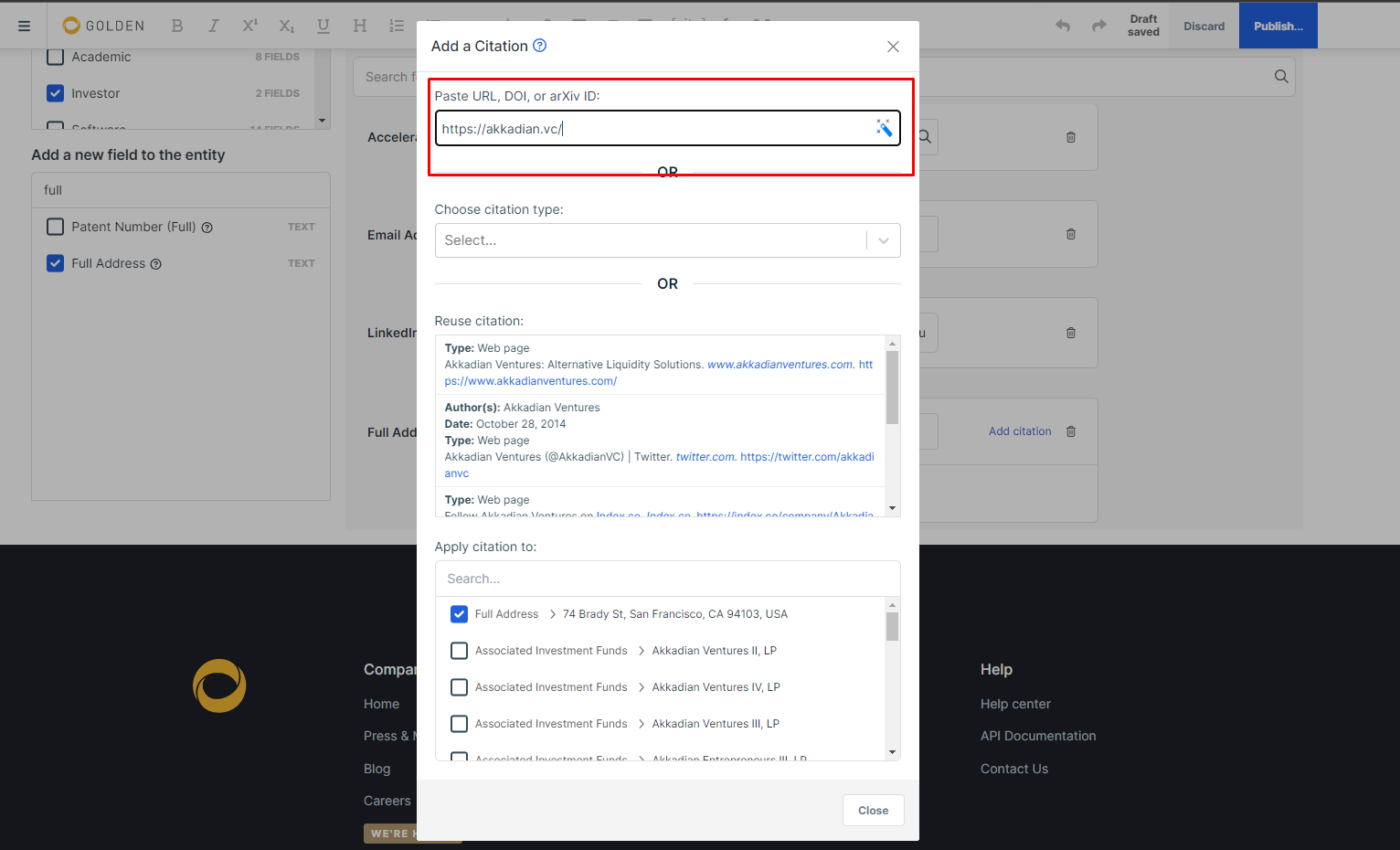The height and width of the screenshot is (850, 1400).
Task: Open the Choose citation type dropdown
Action: coord(668,240)
